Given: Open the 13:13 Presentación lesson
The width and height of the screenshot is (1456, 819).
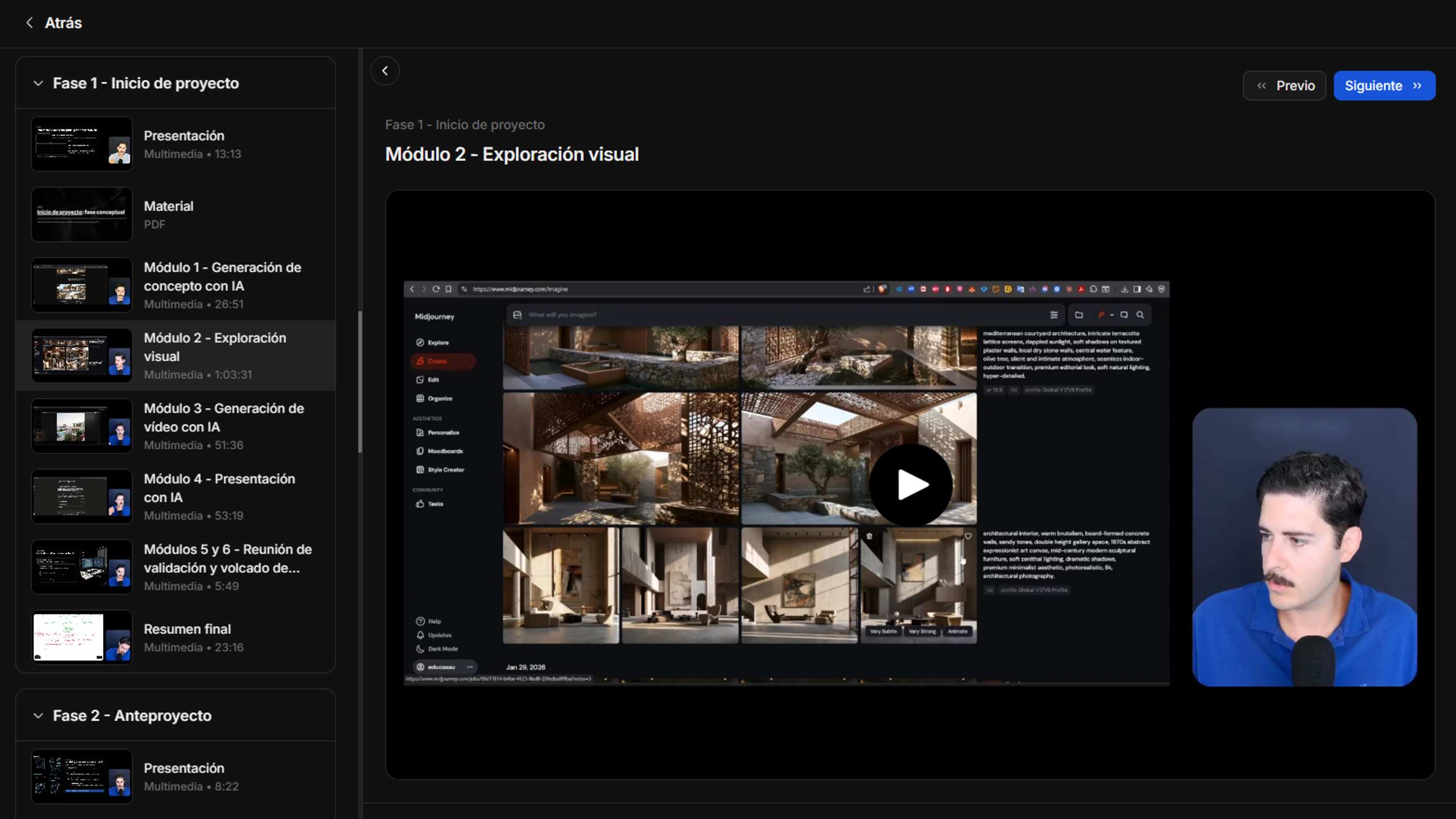Looking at the screenshot, I should pyautogui.click(x=176, y=144).
